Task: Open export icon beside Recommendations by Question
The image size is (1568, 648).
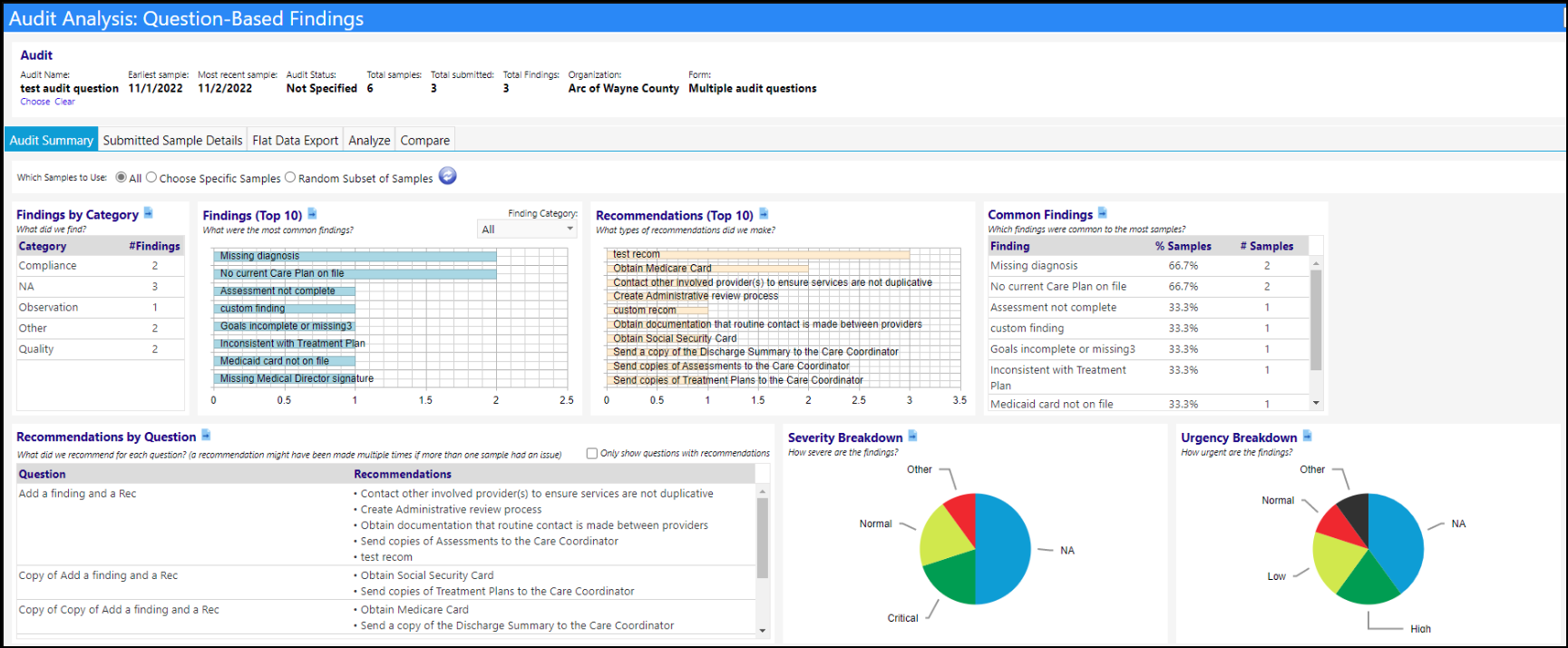Action: [x=206, y=436]
